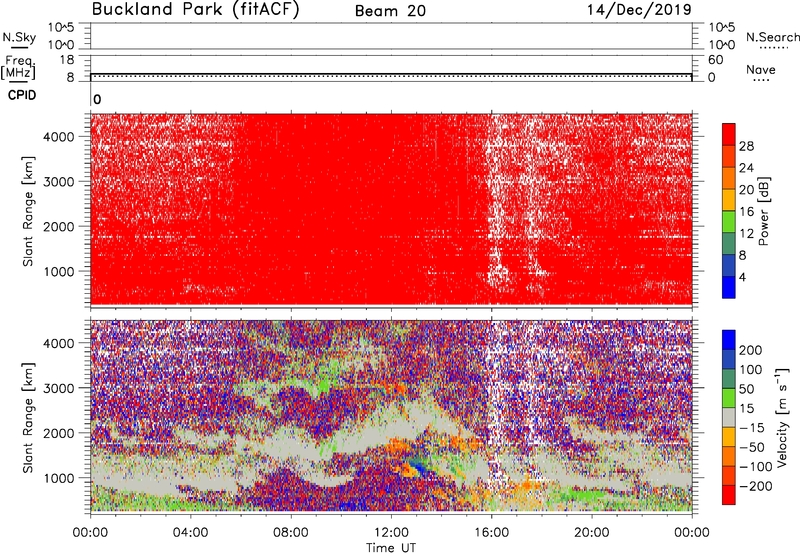Click the "10^5" tick beside N.Sky
This screenshot has height=554, width=800.
(61, 27)
